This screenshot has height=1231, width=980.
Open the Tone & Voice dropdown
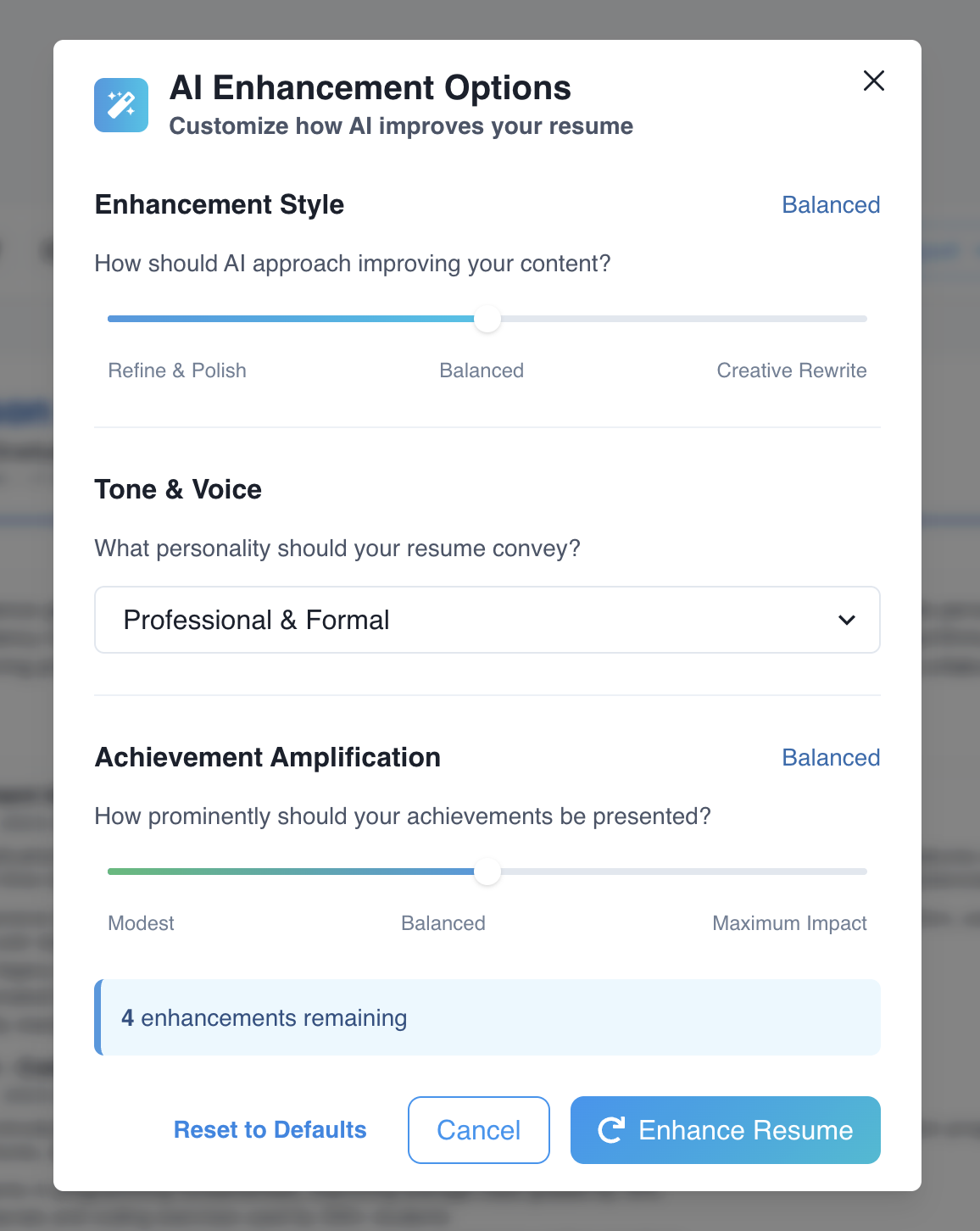pos(487,620)
